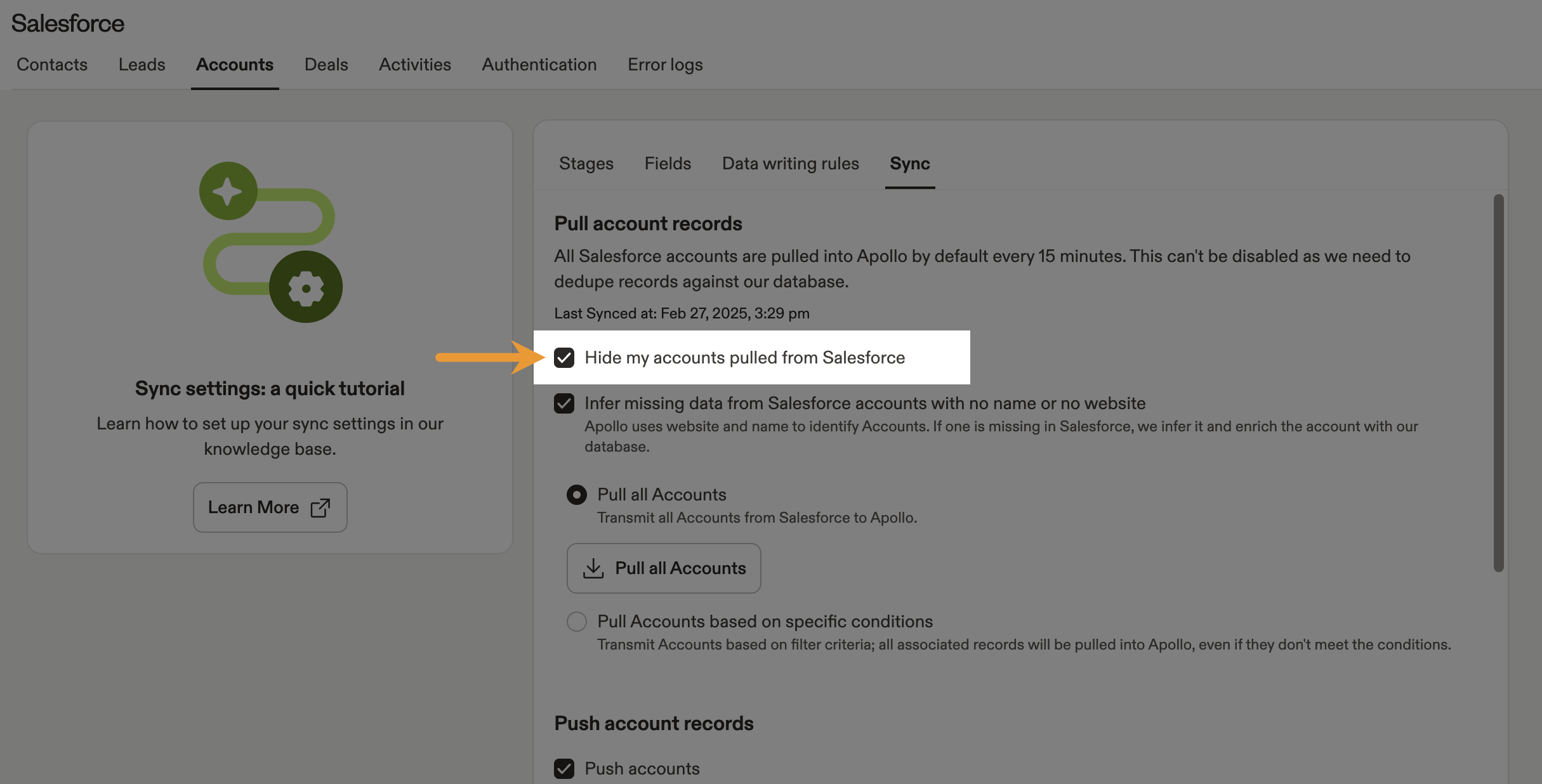
Task: Click the Learn More button
Action: pyautogui.click(x=270, y=507)
